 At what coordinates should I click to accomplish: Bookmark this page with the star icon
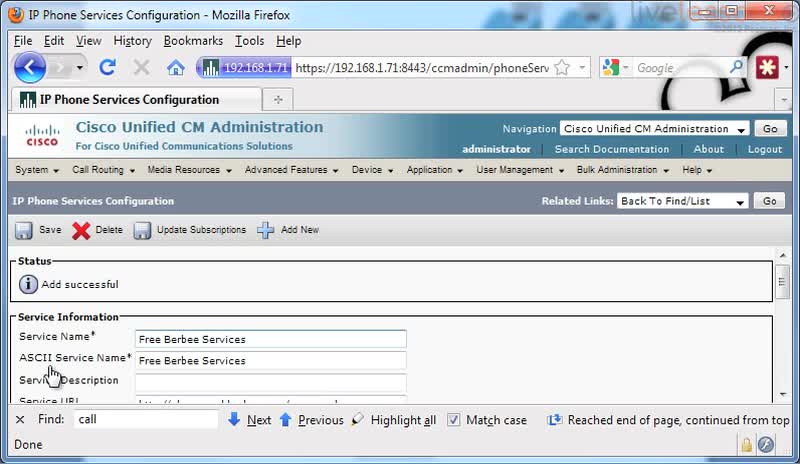pyautogui.click(x=562, y=67)
